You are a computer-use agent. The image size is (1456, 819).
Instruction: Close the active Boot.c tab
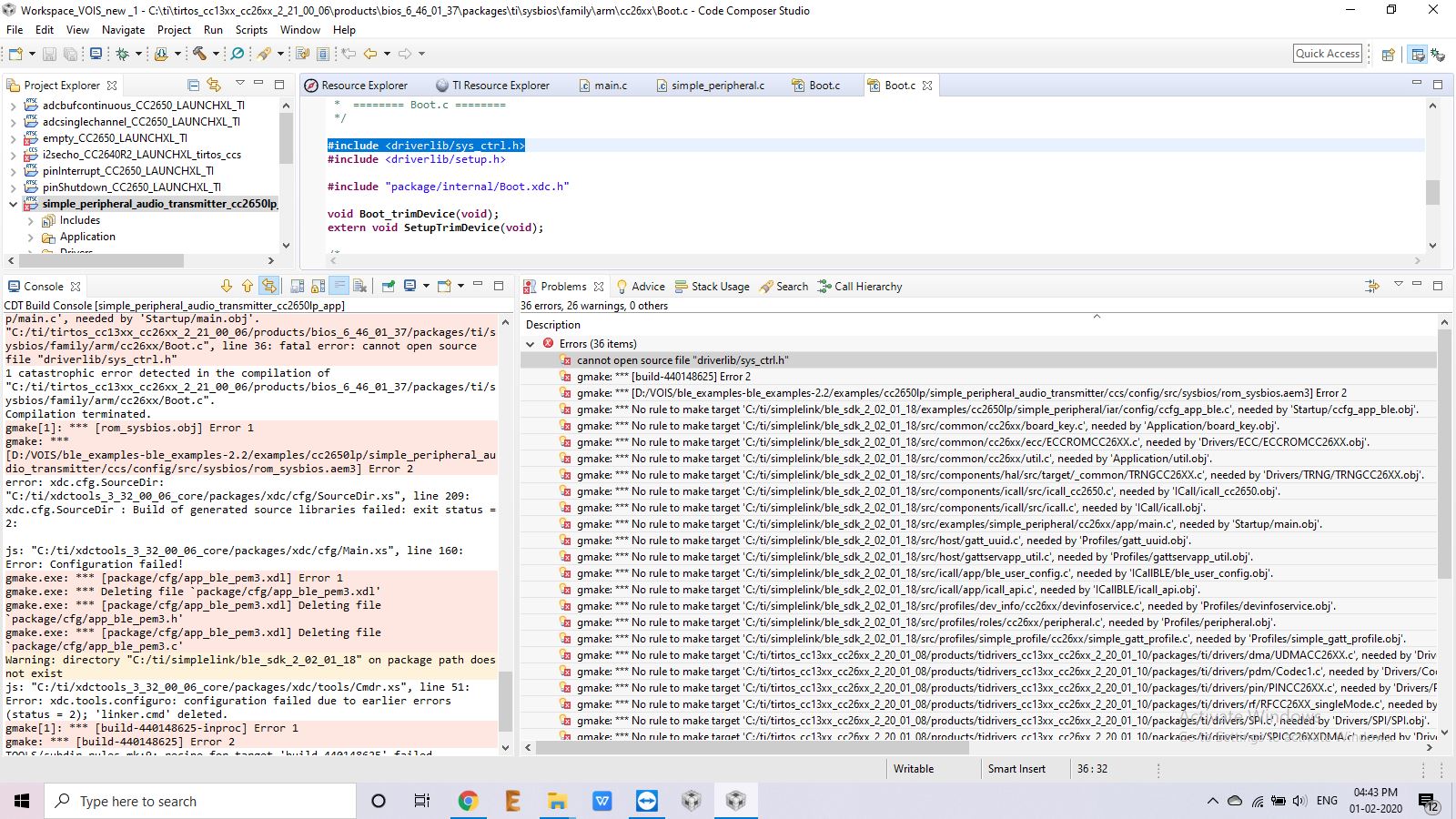(927, 86)
